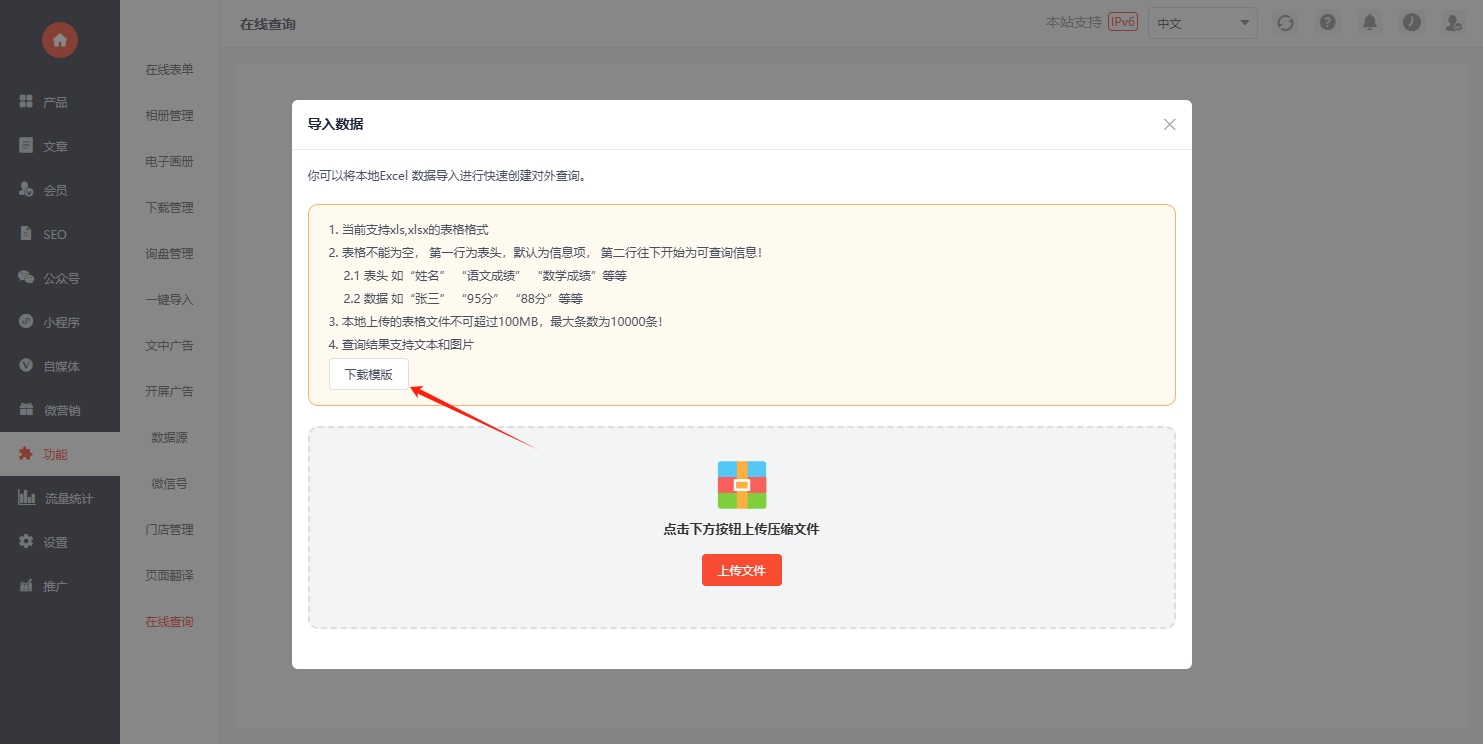
Task: Close the 导入数据 dialog
Action: pos(1169,125)
